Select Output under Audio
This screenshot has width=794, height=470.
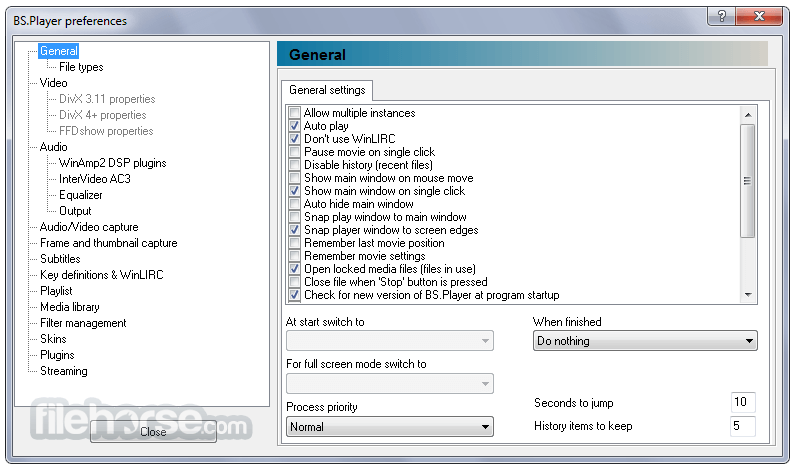point(75,211)
